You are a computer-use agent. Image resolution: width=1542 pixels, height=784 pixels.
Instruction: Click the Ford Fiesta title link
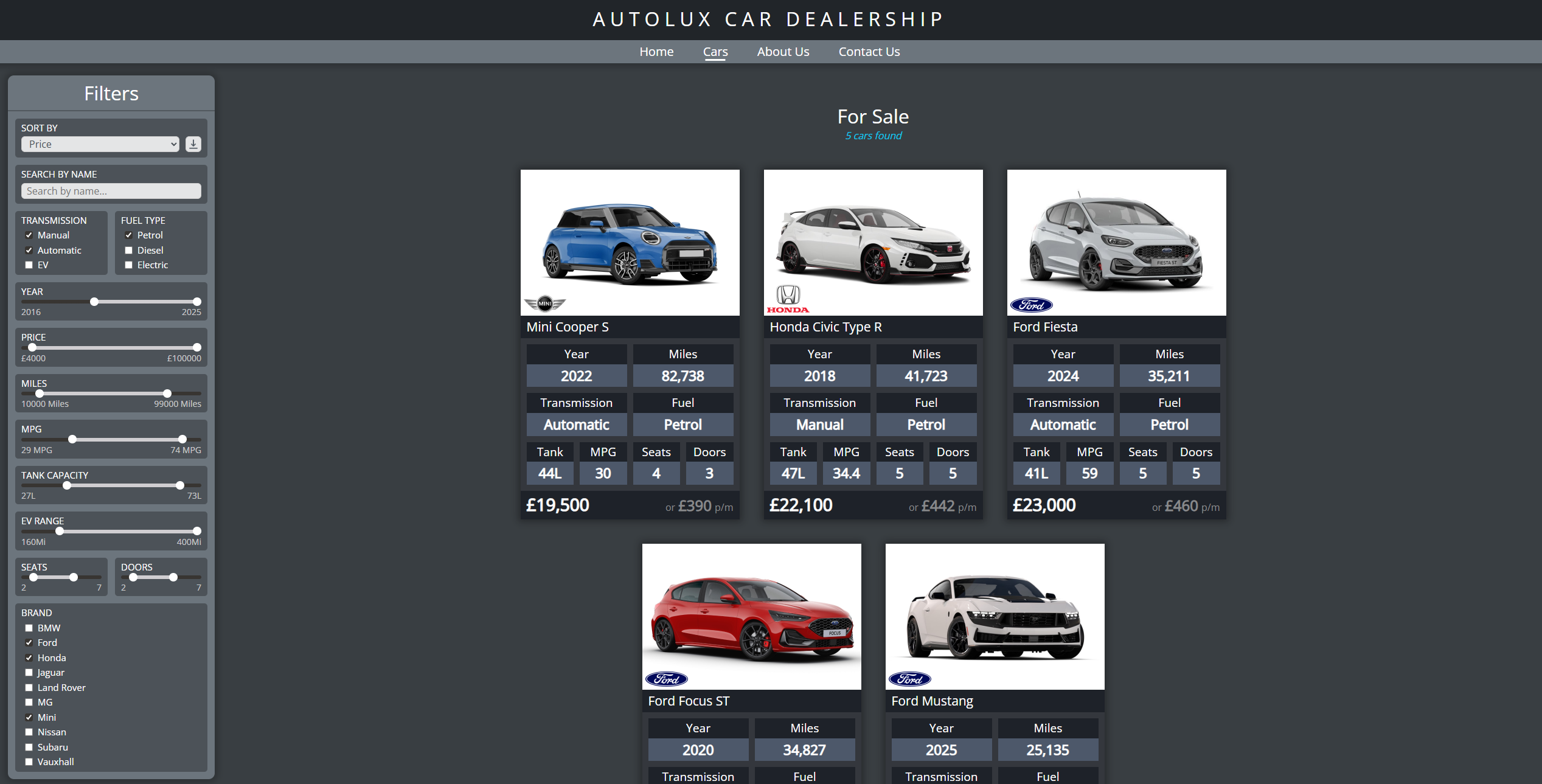(x=1045, y=327)
